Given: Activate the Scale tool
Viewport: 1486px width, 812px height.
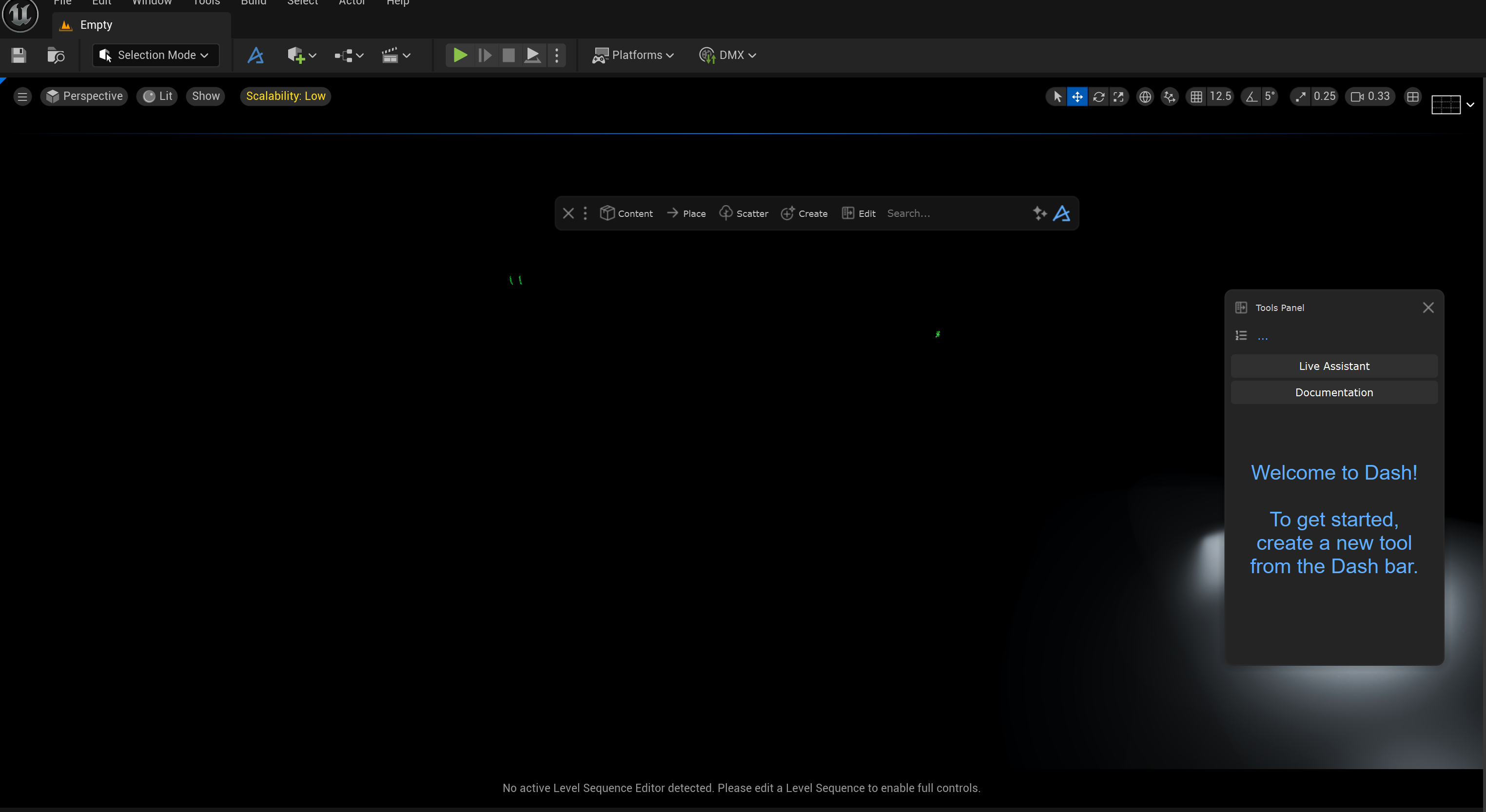Looking at the screenshot, I should tap(1118, 97).
